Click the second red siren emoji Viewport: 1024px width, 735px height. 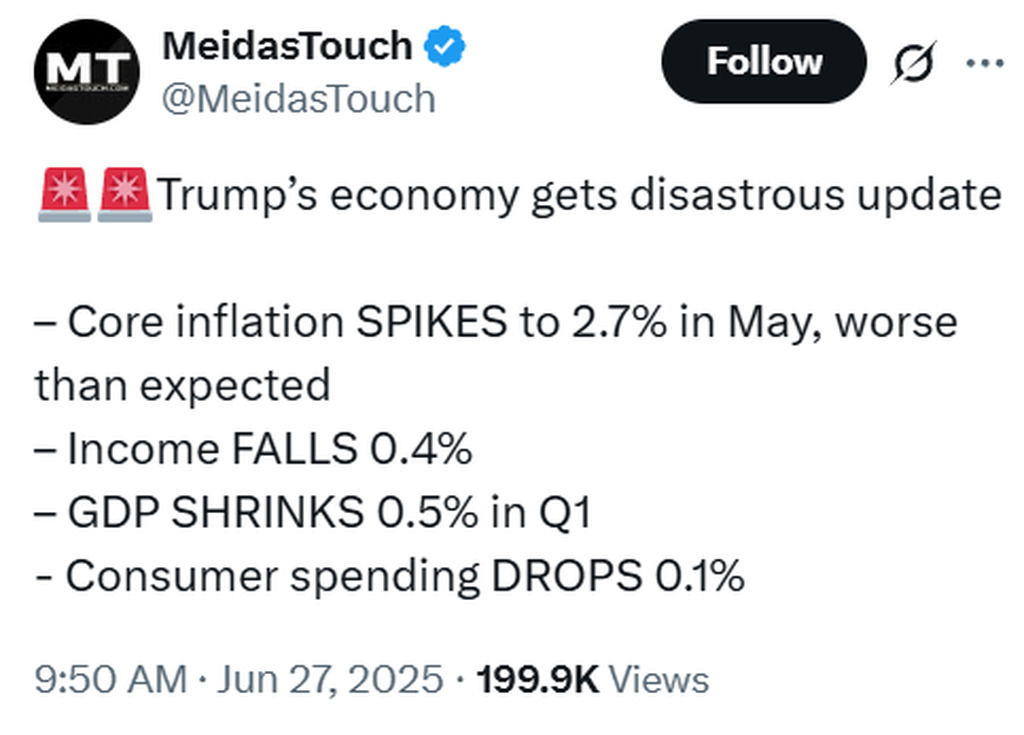click(124, 195)
